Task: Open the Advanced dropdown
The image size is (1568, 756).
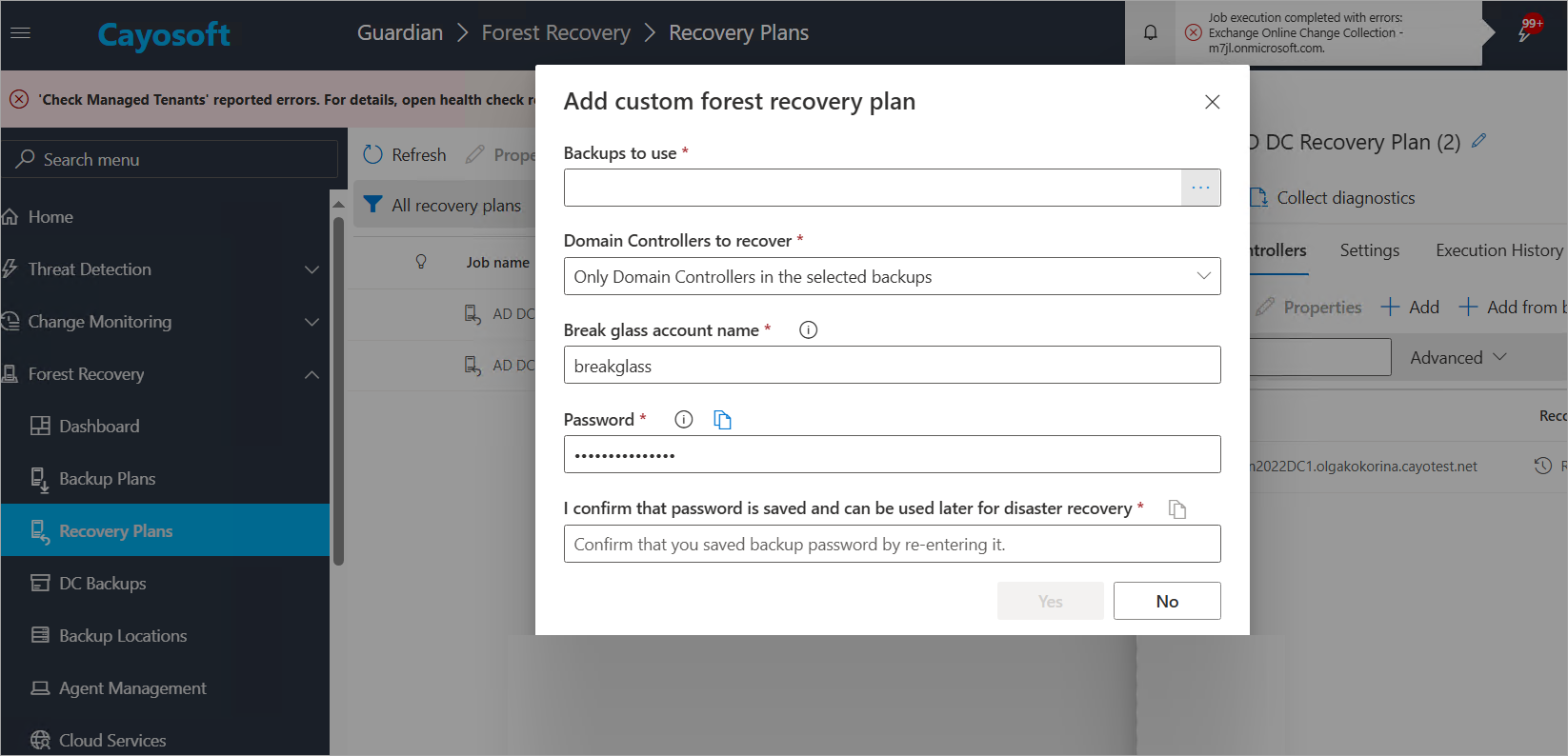Action: 1457,357
